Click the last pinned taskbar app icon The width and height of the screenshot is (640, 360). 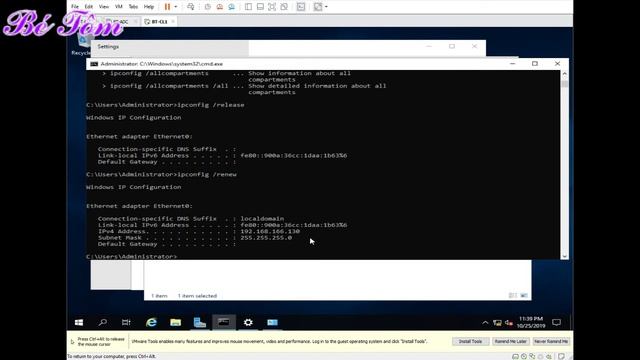272,322
